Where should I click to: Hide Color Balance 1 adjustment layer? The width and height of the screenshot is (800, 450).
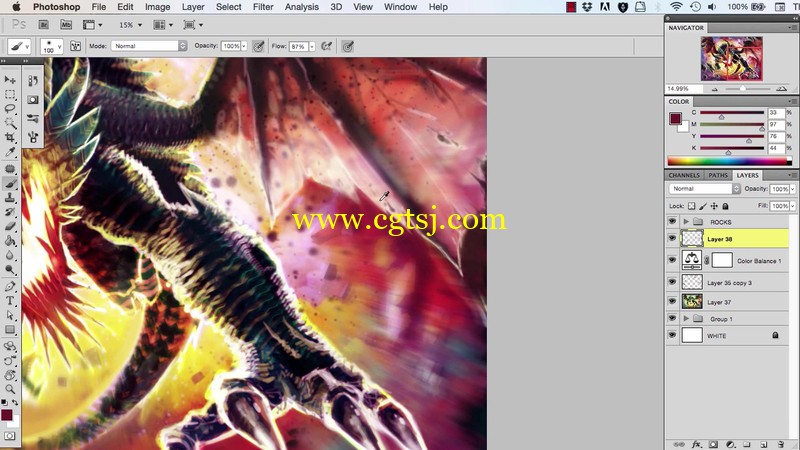pos(672,260)
